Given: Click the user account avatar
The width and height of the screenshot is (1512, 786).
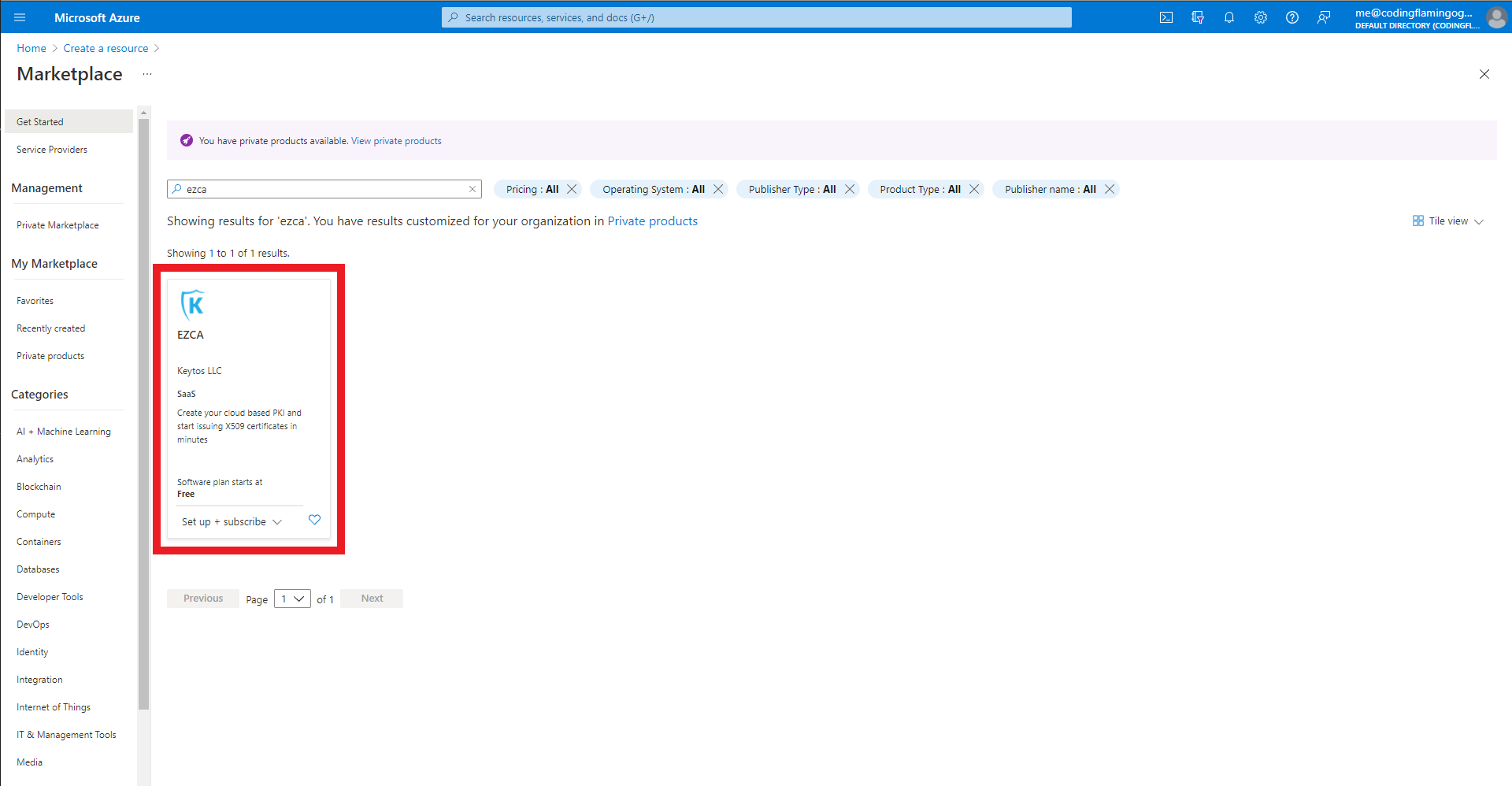Looking at the screenshot, I should coord(1496,17).
